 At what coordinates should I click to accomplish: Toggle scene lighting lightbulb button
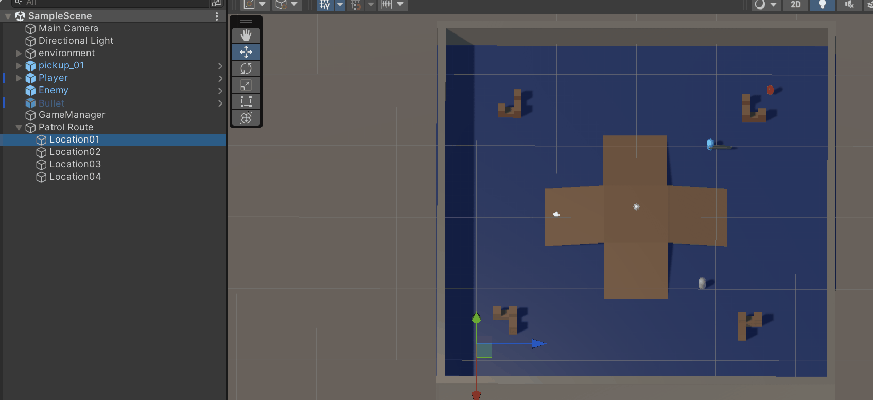tap(822, 5)
